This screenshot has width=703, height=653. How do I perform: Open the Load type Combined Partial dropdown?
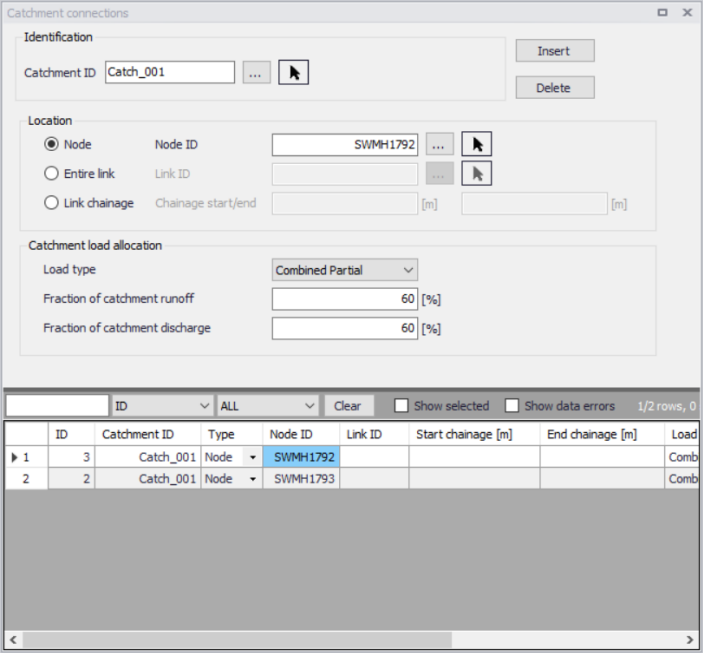345,270
